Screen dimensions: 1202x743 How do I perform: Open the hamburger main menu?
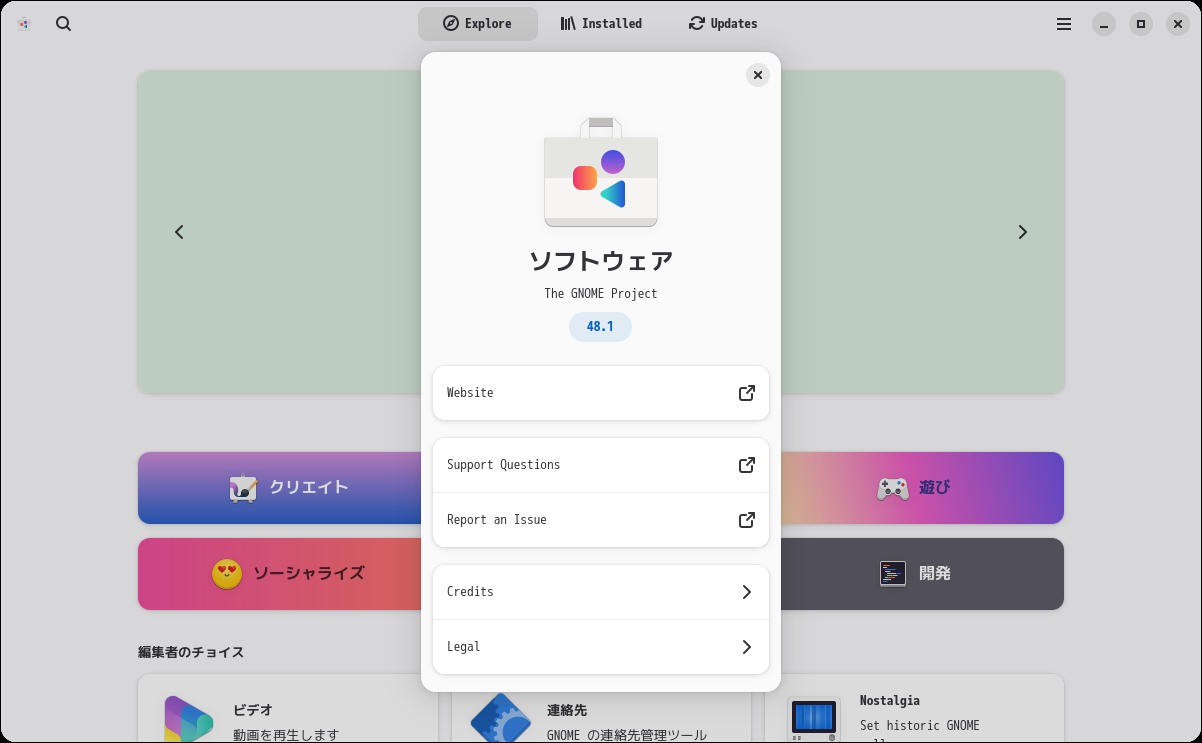point(1064,24)
